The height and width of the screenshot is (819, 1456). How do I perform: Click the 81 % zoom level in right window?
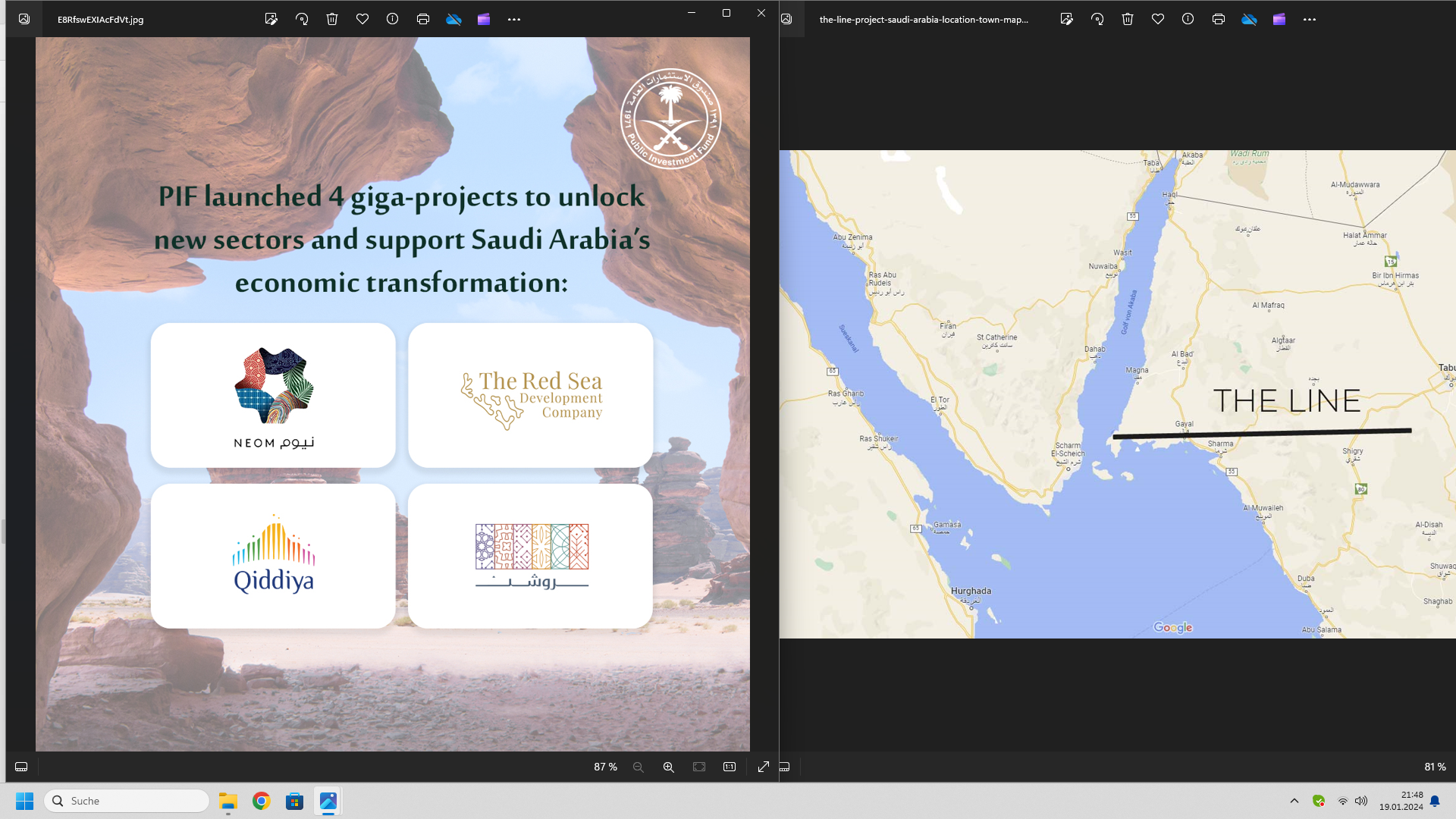tap(1435, 767)
